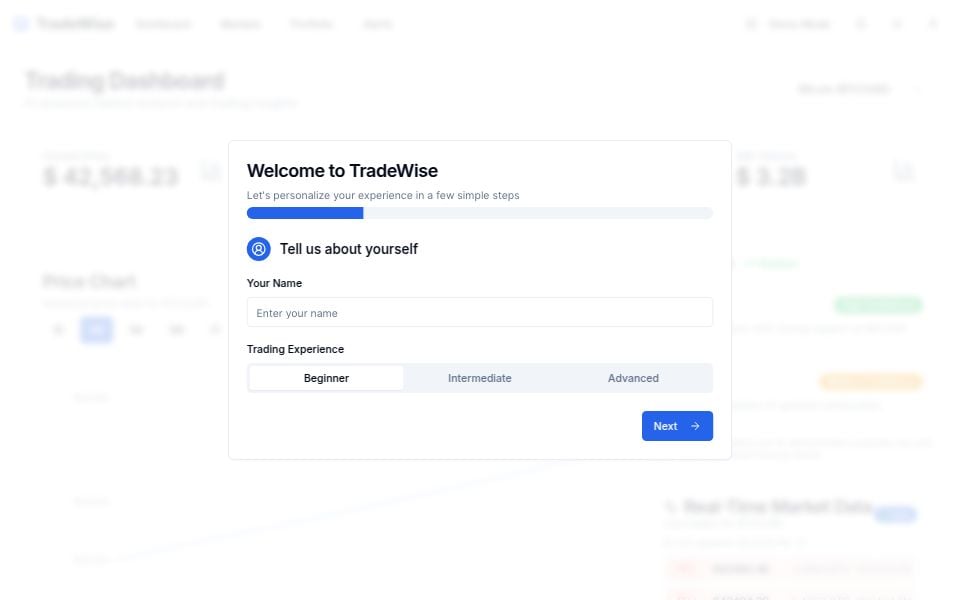
Task: Expand the chevron beside the dashboard selector
Action: 917,89
